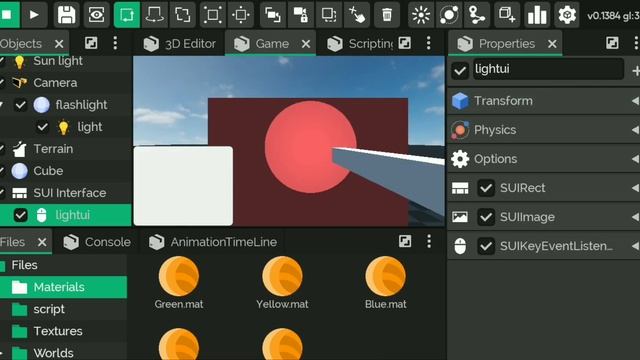Click the duplicate object icon

(272, 15)
